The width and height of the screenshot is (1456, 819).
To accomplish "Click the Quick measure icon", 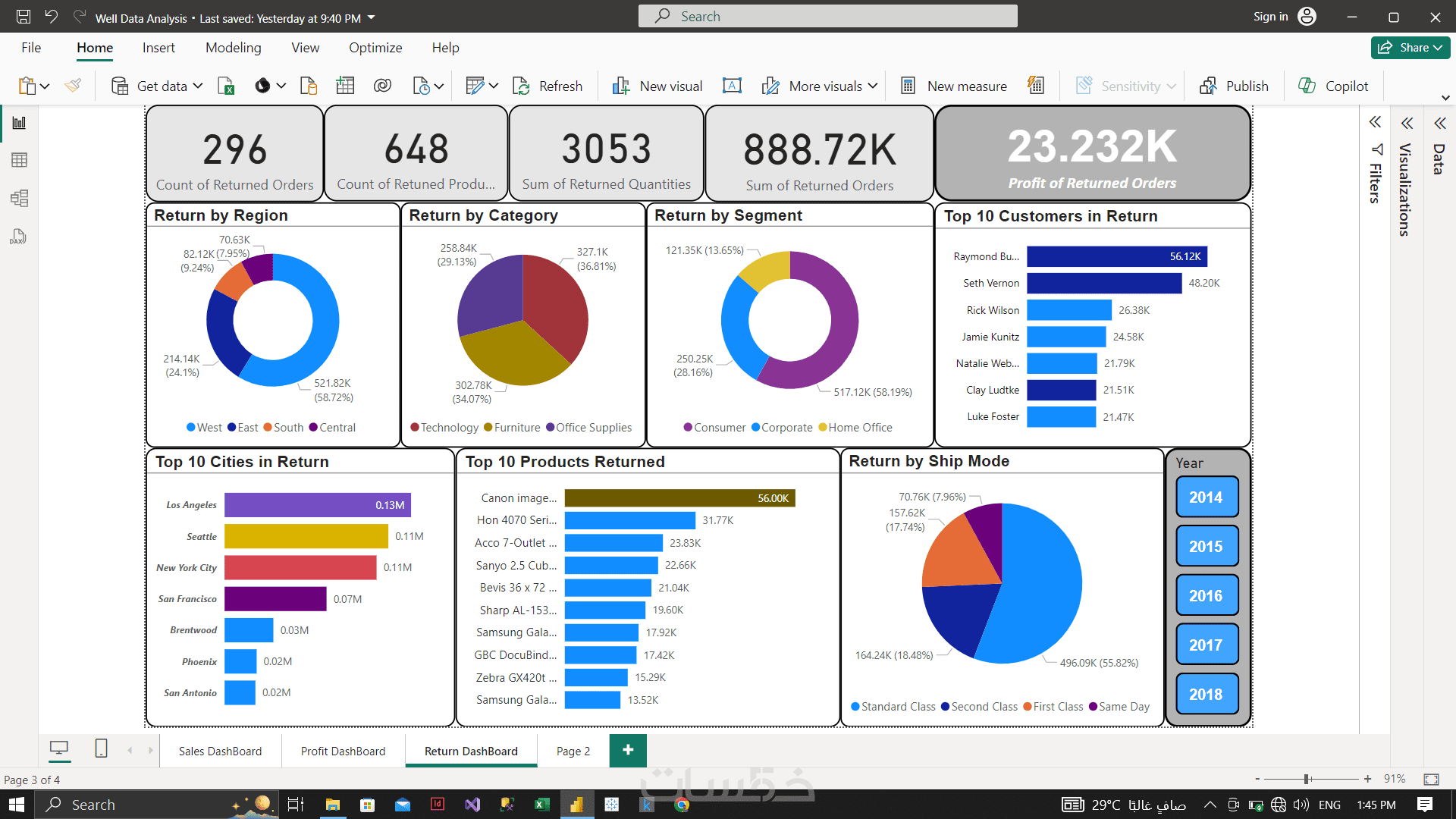I will (1035, 86).
